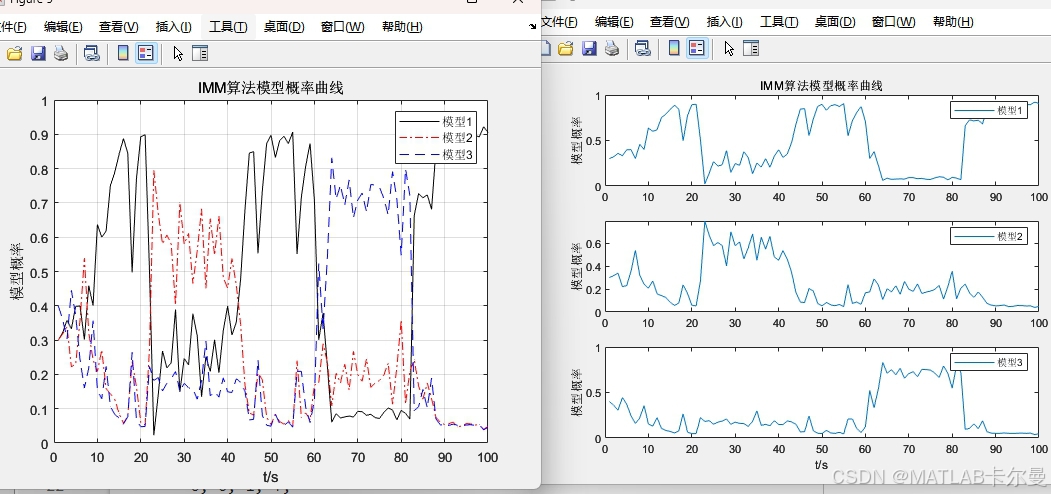
Task: Open property inspector icon in right figure
Action: click(751, 48)
